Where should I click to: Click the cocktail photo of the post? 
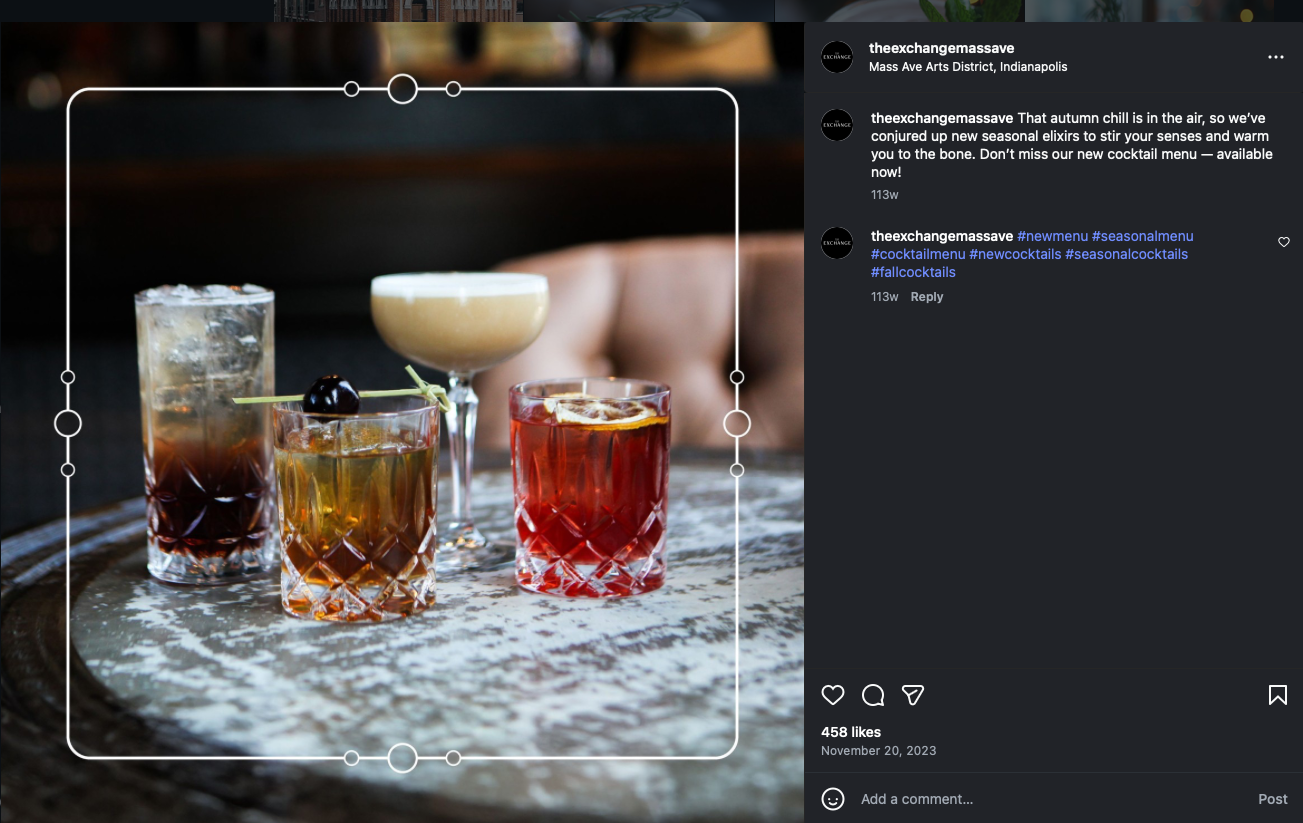coord(402,422)
